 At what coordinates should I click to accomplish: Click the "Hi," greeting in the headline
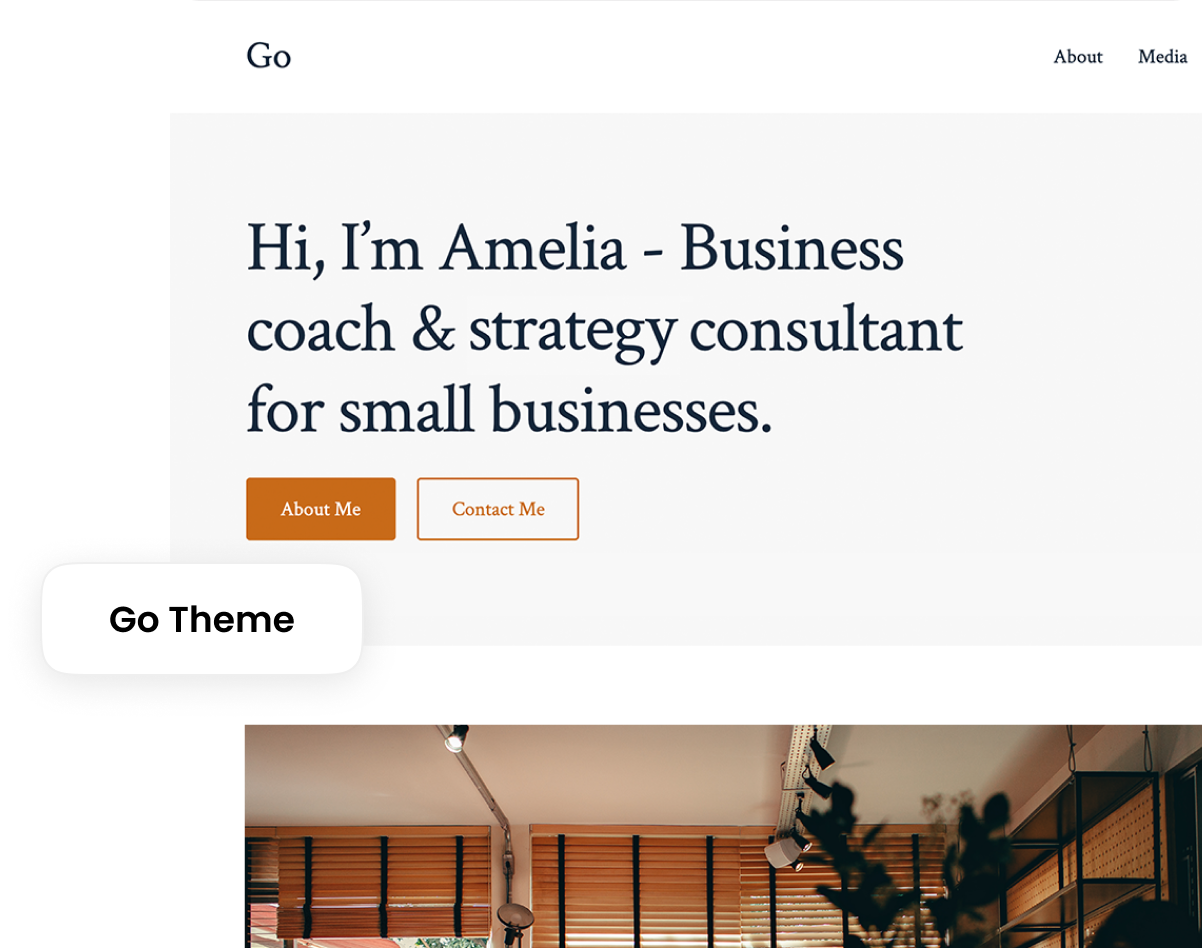pos(285,247)
